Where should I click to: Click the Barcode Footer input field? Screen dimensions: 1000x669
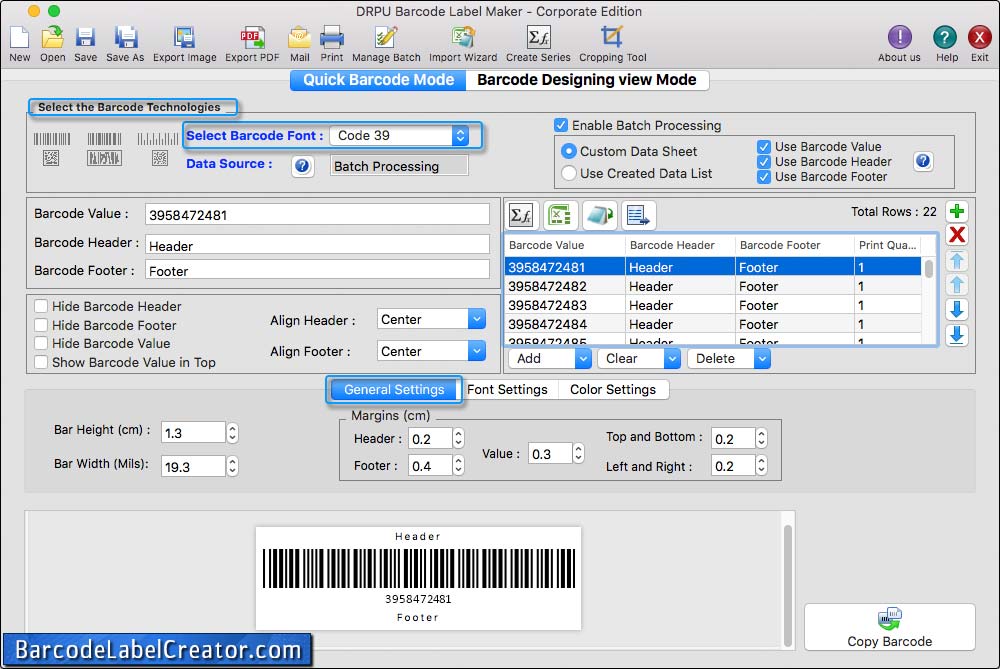pyautogui.click(x=317, y=270)
